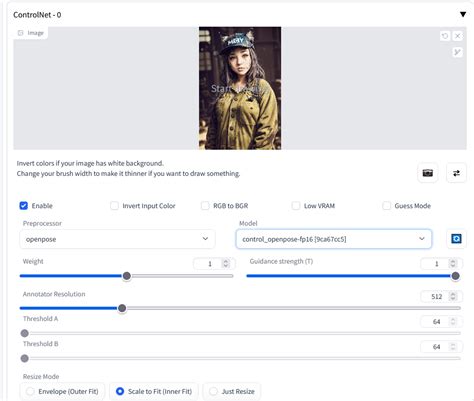The width and height of the screenshot is (474, 401).
Task: Click the Annotator Resolution slider handle
Action: pos(122,308)
